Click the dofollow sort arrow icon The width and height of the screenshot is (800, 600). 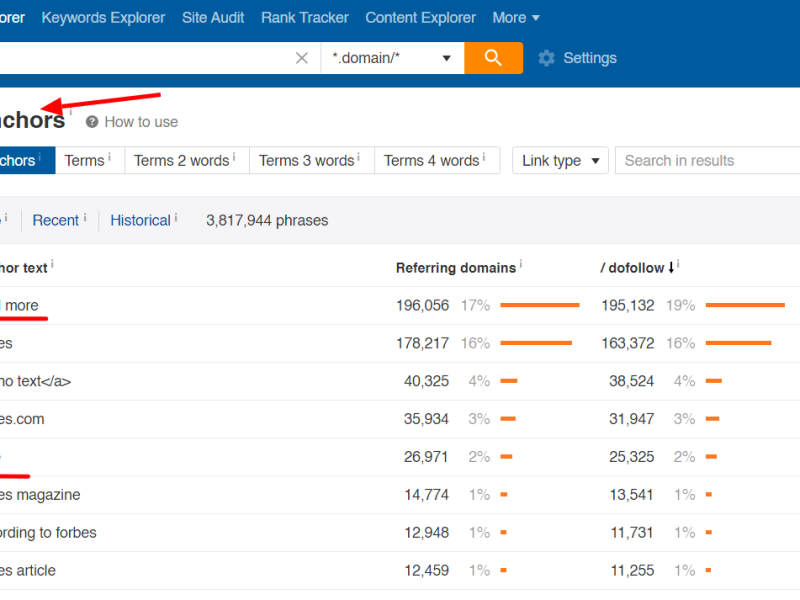(x=671, y=267)
